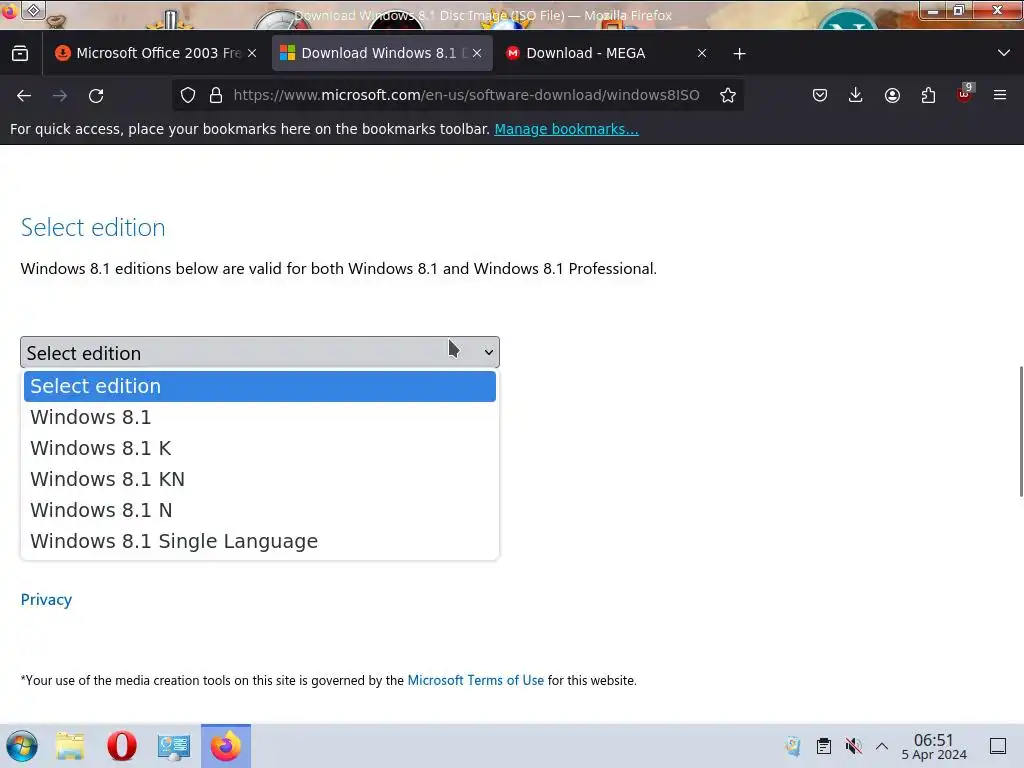
Task: Launch Opera browser from taskbar
Action: coord(121,746)
